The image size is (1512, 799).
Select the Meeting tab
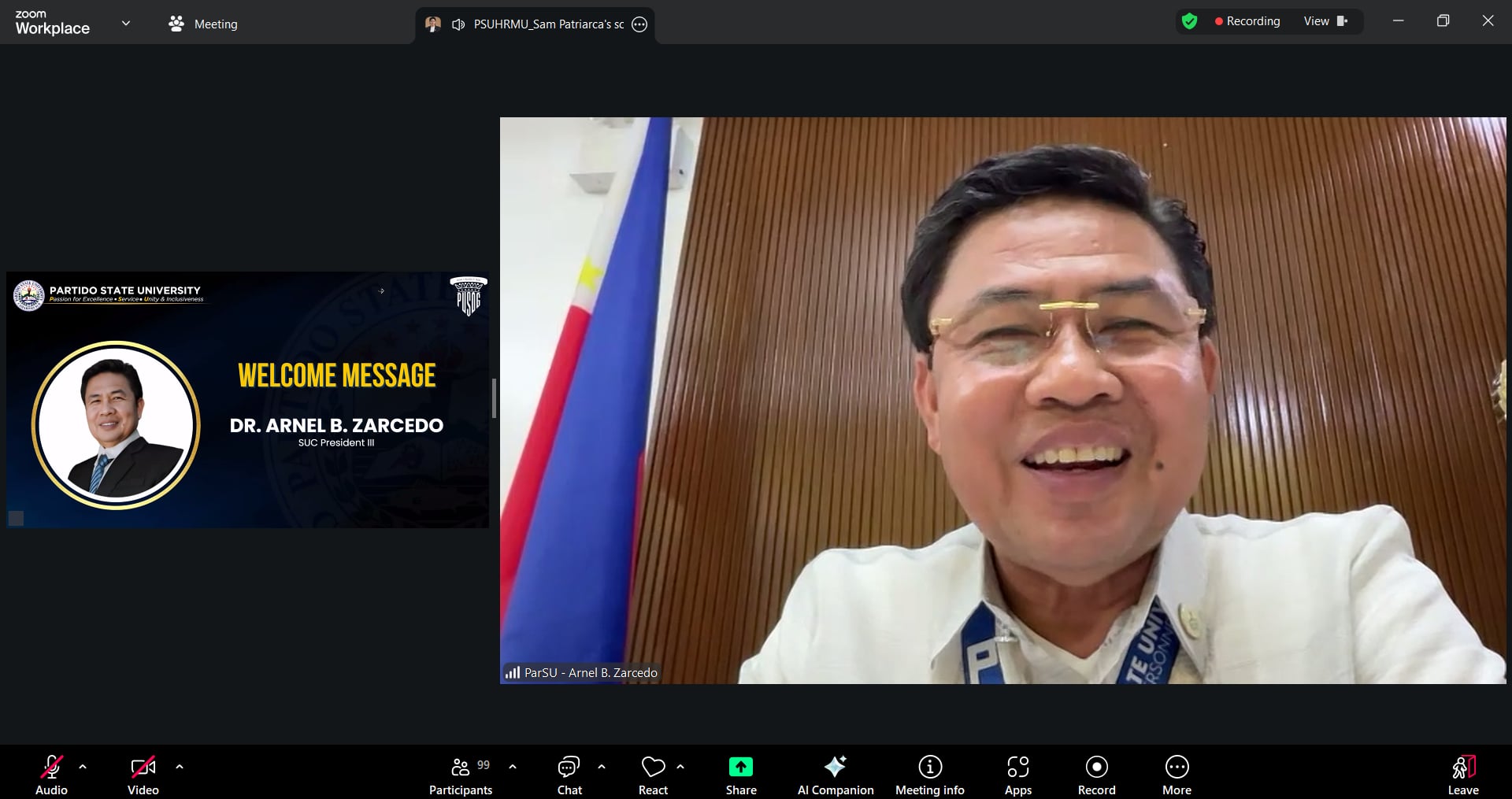203,24
